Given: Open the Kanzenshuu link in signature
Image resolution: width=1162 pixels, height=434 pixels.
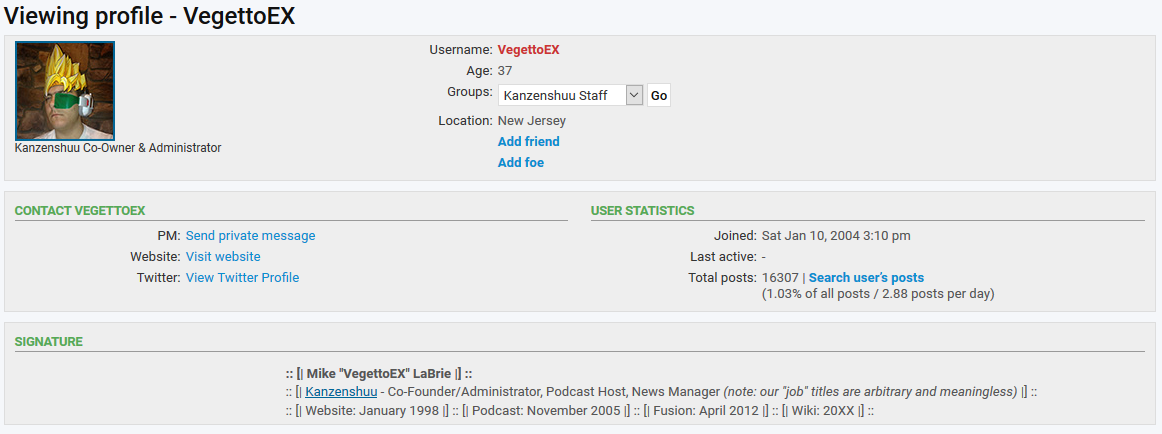Looking at the screenshot, I should [x=341, y=392].
